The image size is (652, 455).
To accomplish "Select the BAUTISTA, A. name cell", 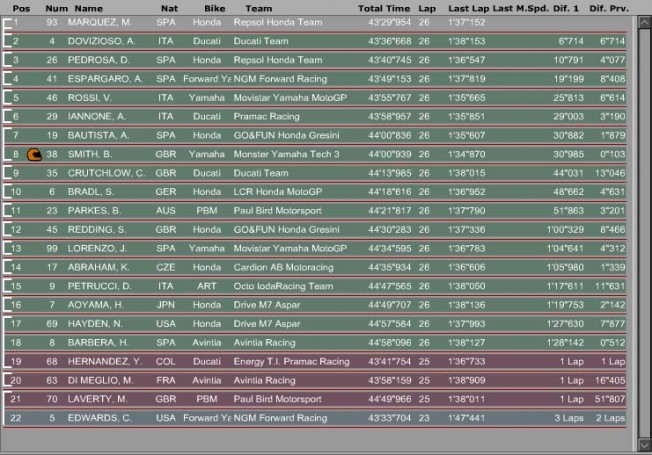I will 99,135.
